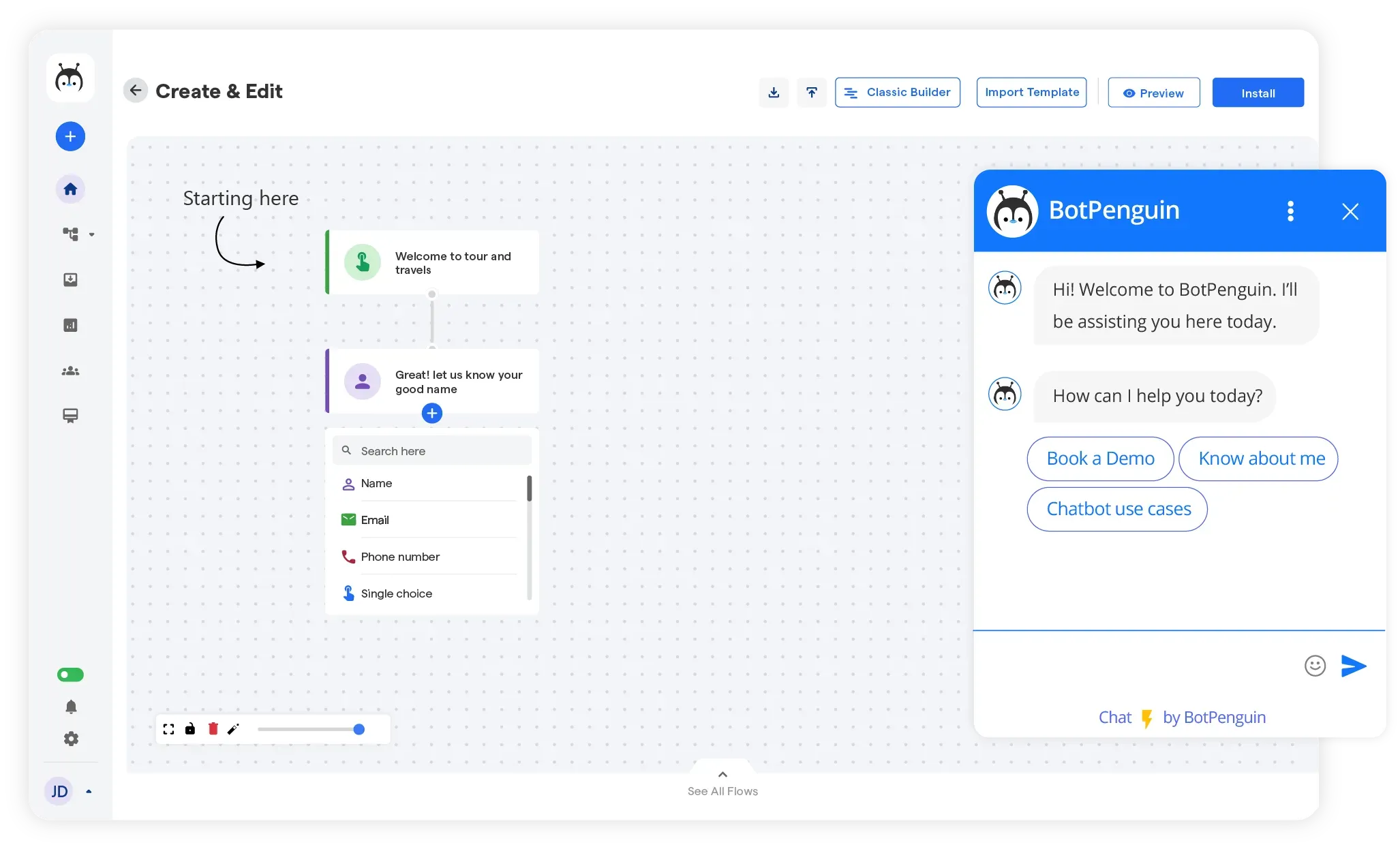The height and width of the screenshot is (849, 1400).
Task: Click the BotPenguin home icon in sidebar
Action: [70, 188]
